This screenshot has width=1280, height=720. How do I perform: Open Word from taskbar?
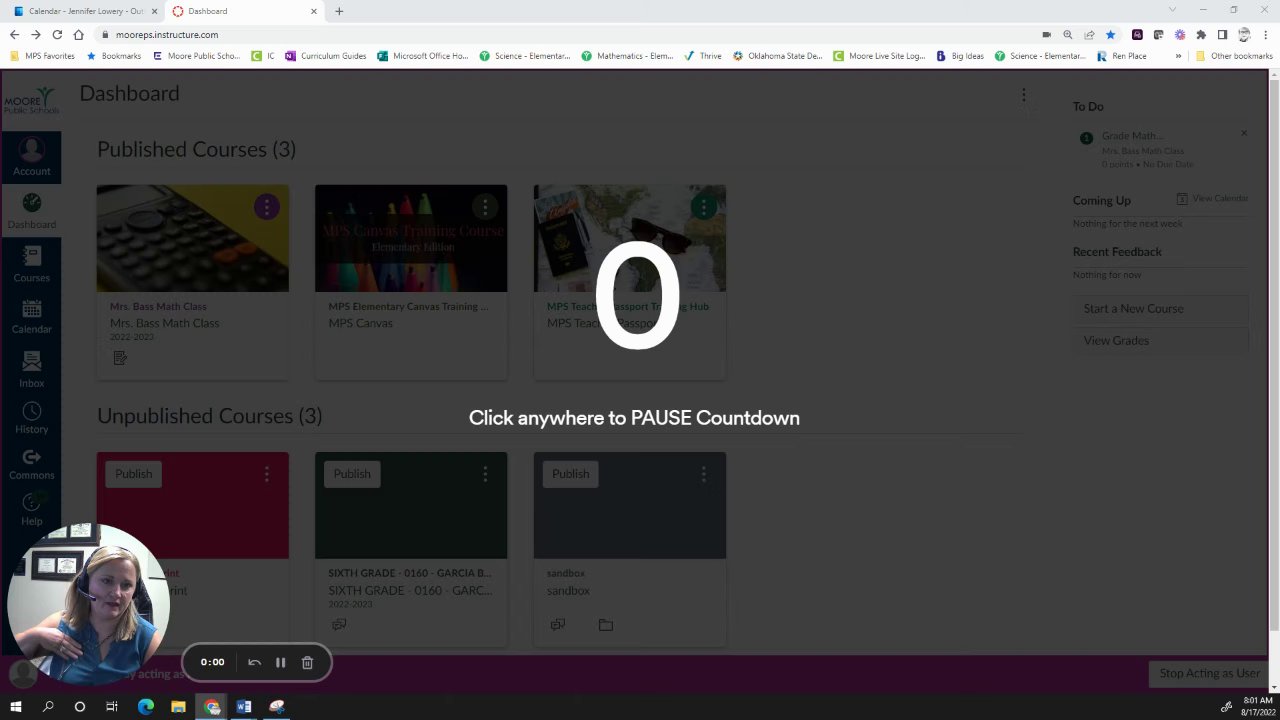click(x=244, y=706)
